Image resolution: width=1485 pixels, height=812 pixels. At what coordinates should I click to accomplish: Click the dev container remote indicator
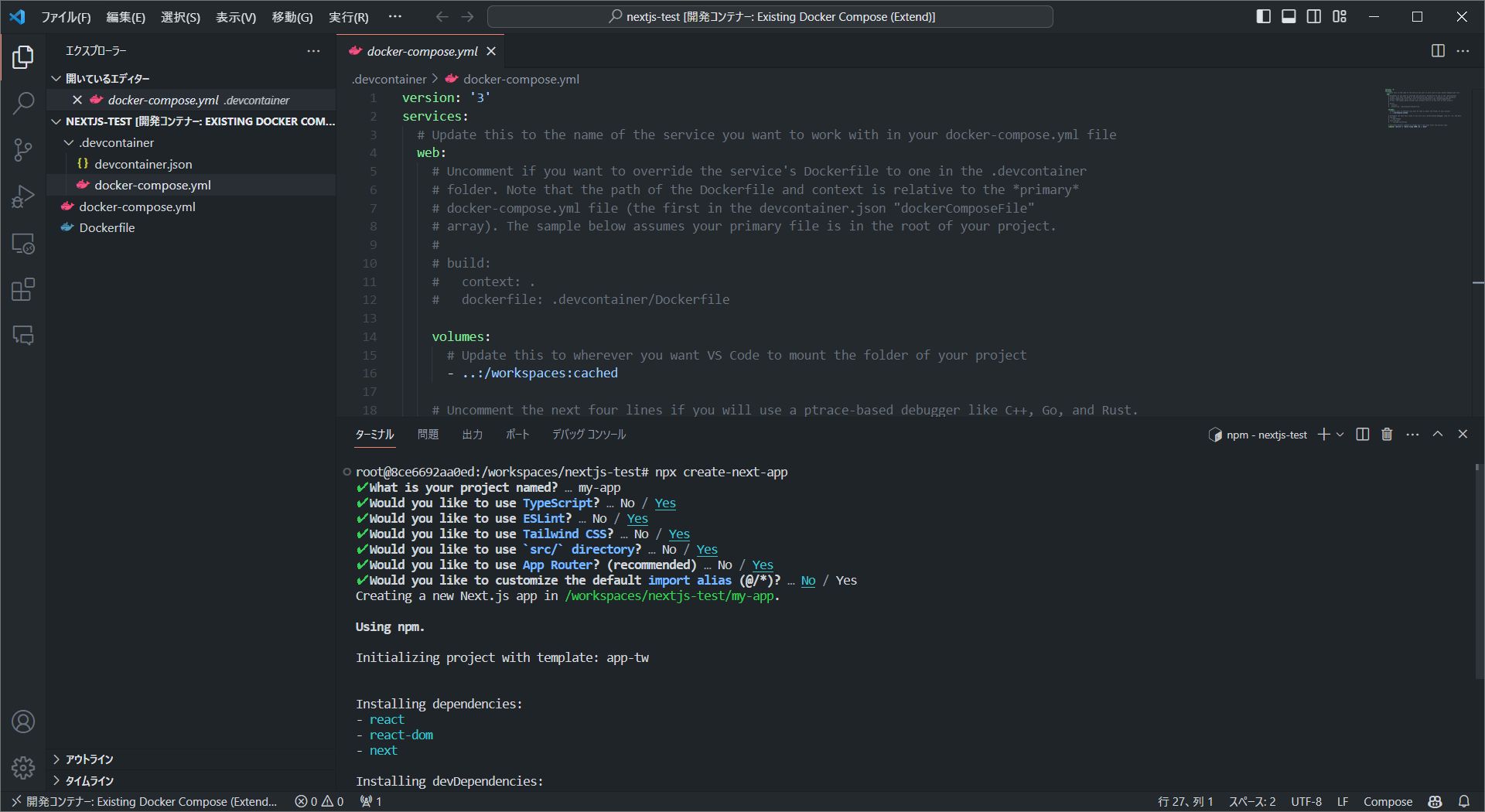click(x=145, y=802)
